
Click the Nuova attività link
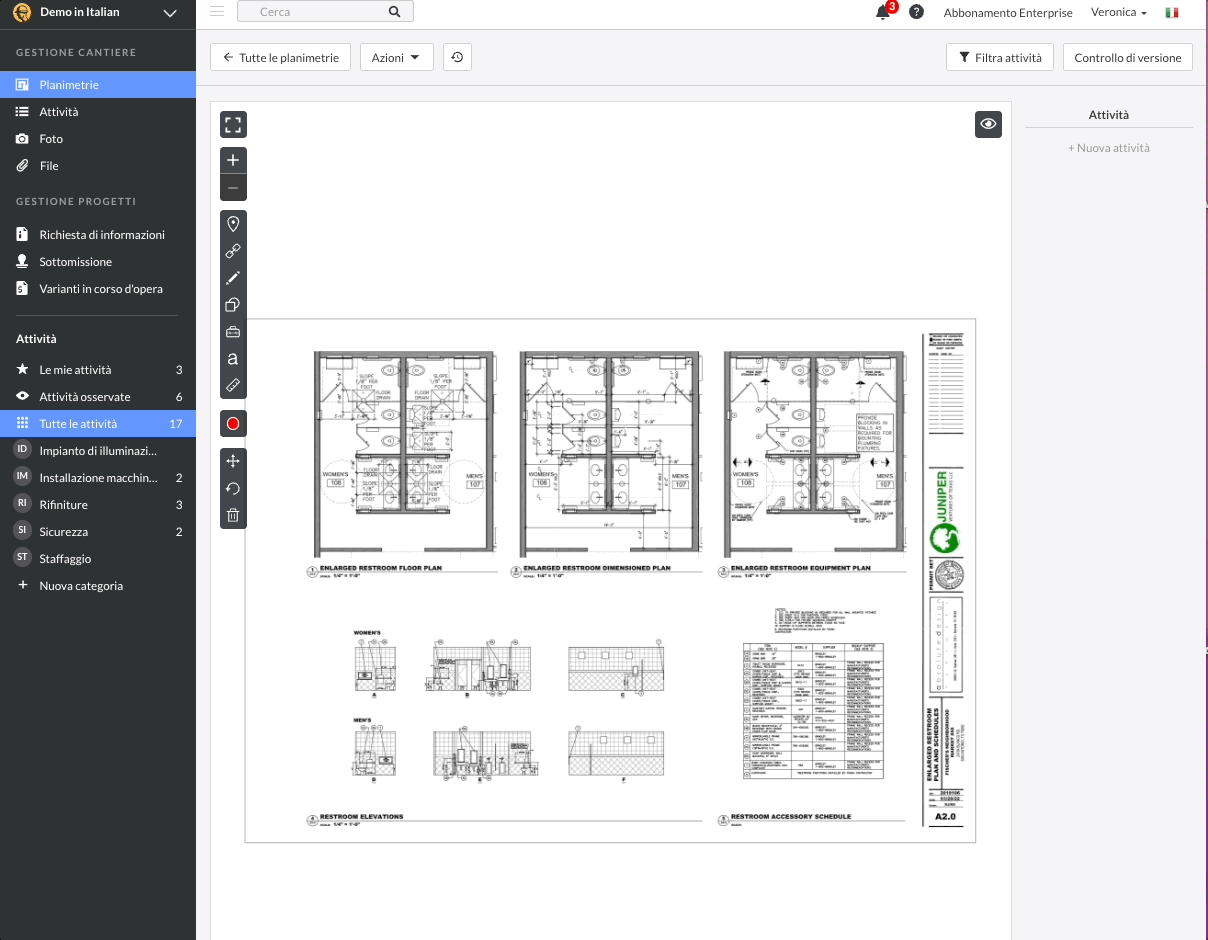coord(1109,148)
